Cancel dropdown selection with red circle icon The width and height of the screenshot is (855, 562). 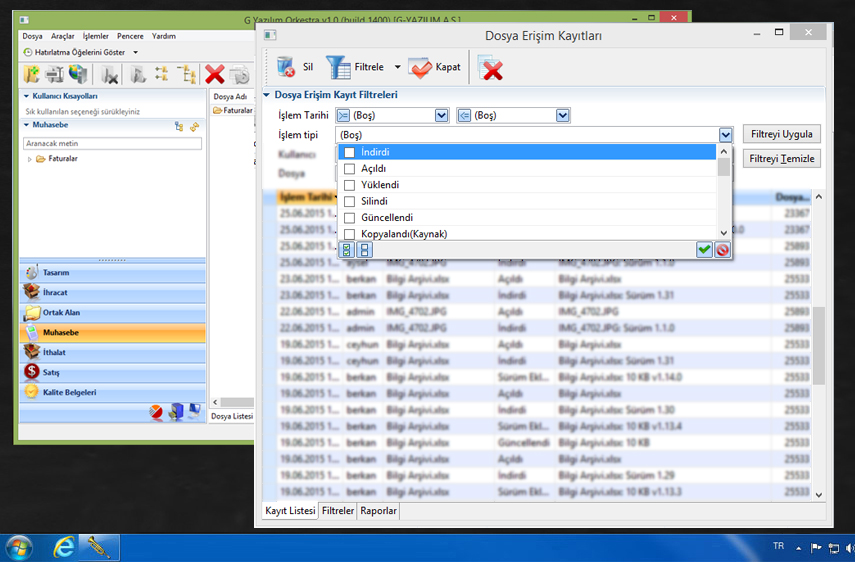point(722,250)
